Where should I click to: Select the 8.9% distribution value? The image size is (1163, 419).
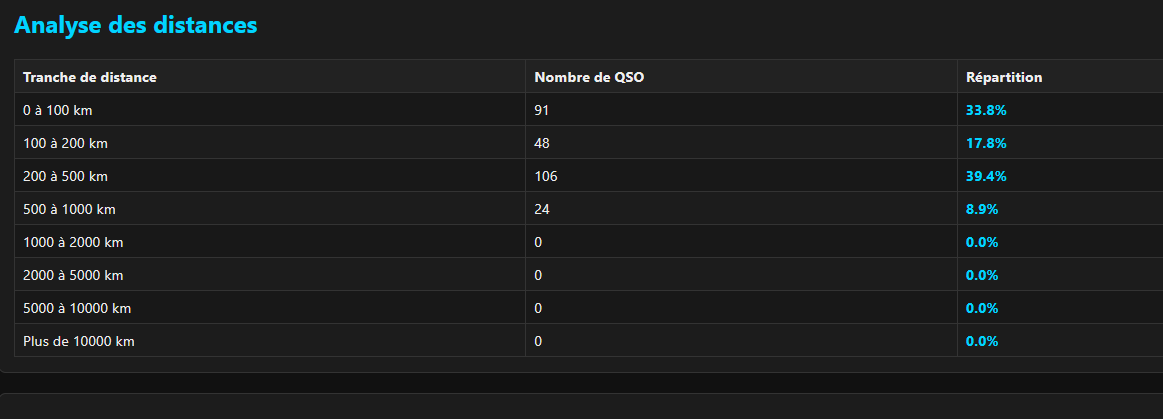[982, 209]
